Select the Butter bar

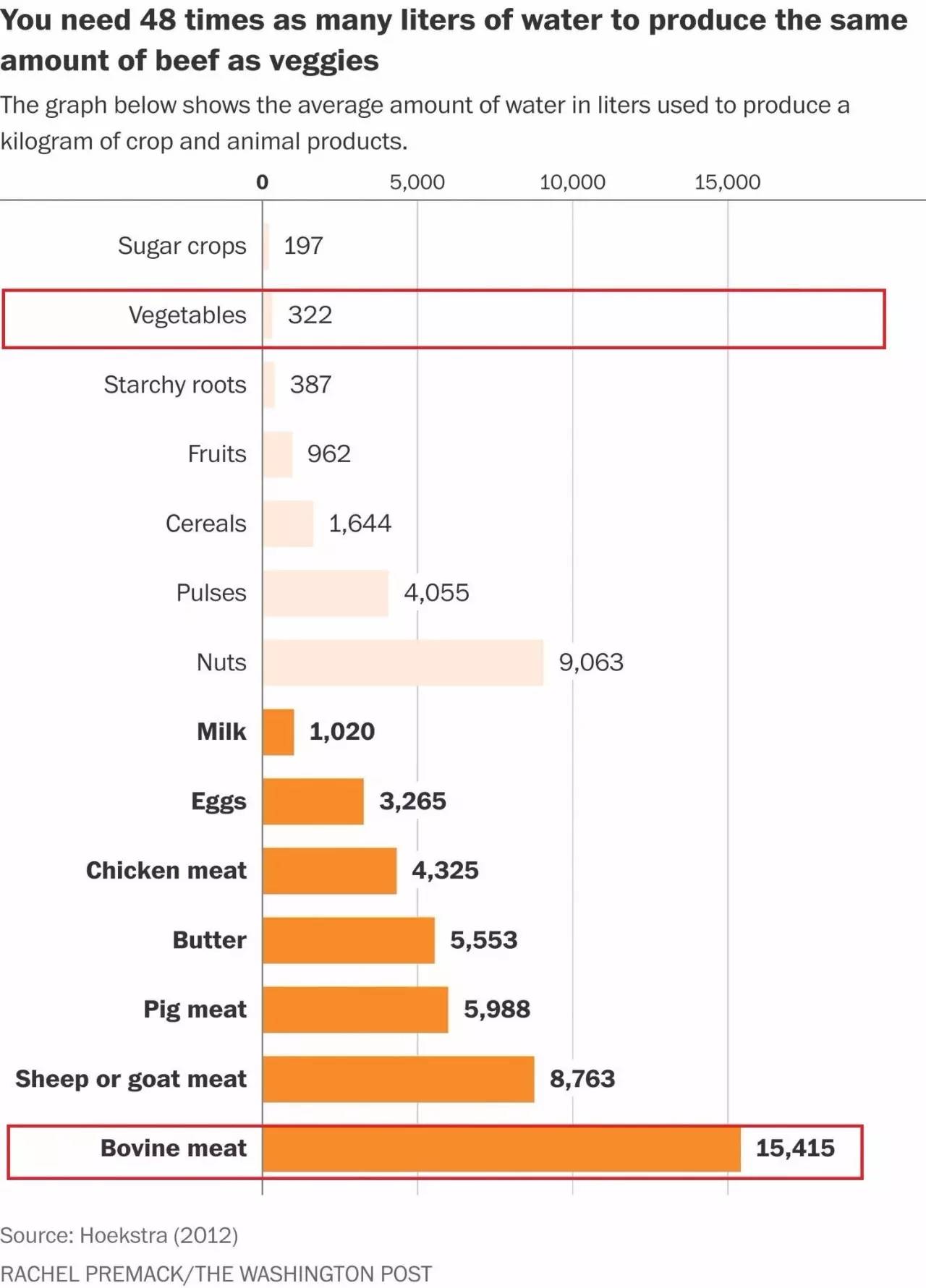pos(349,940)
